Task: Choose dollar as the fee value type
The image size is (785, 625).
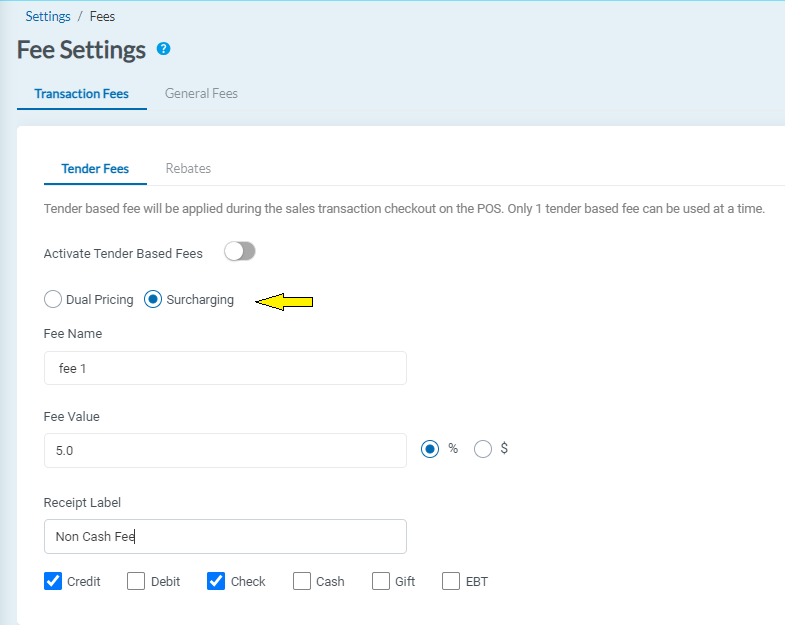Action: tap(483, 450)
